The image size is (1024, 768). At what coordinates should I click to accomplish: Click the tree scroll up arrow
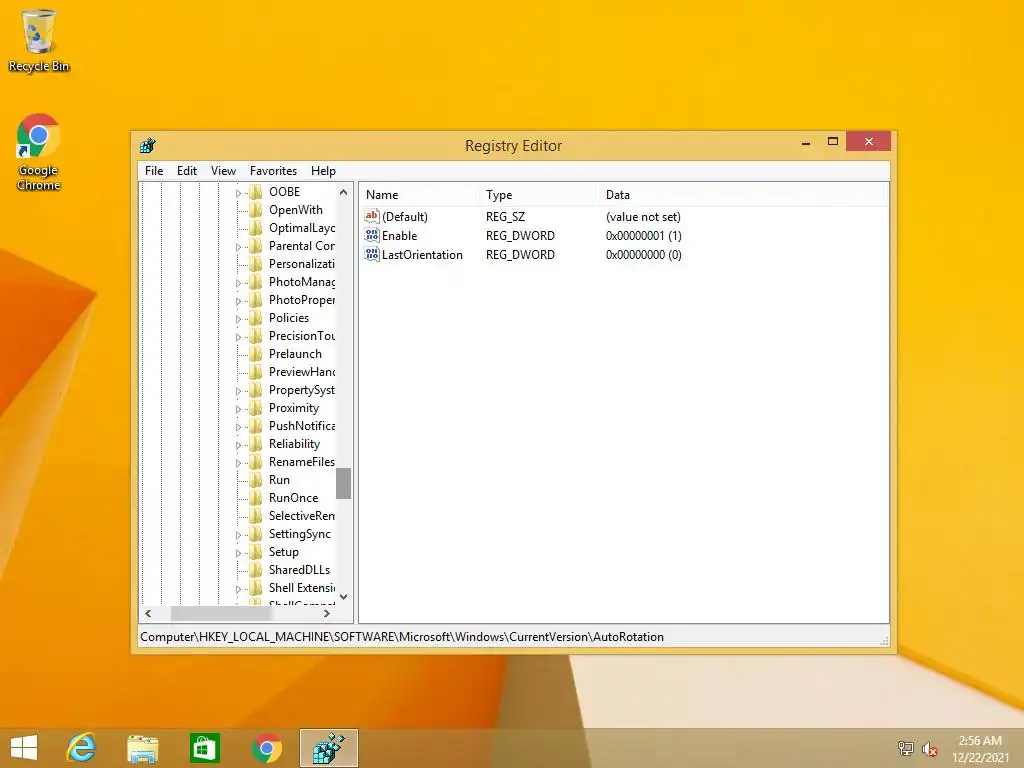tap(344, 192)
